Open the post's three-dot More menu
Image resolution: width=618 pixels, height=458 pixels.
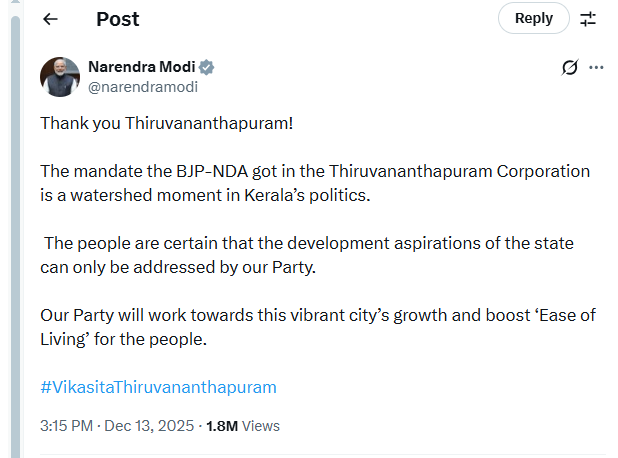(x=597, y=68)
